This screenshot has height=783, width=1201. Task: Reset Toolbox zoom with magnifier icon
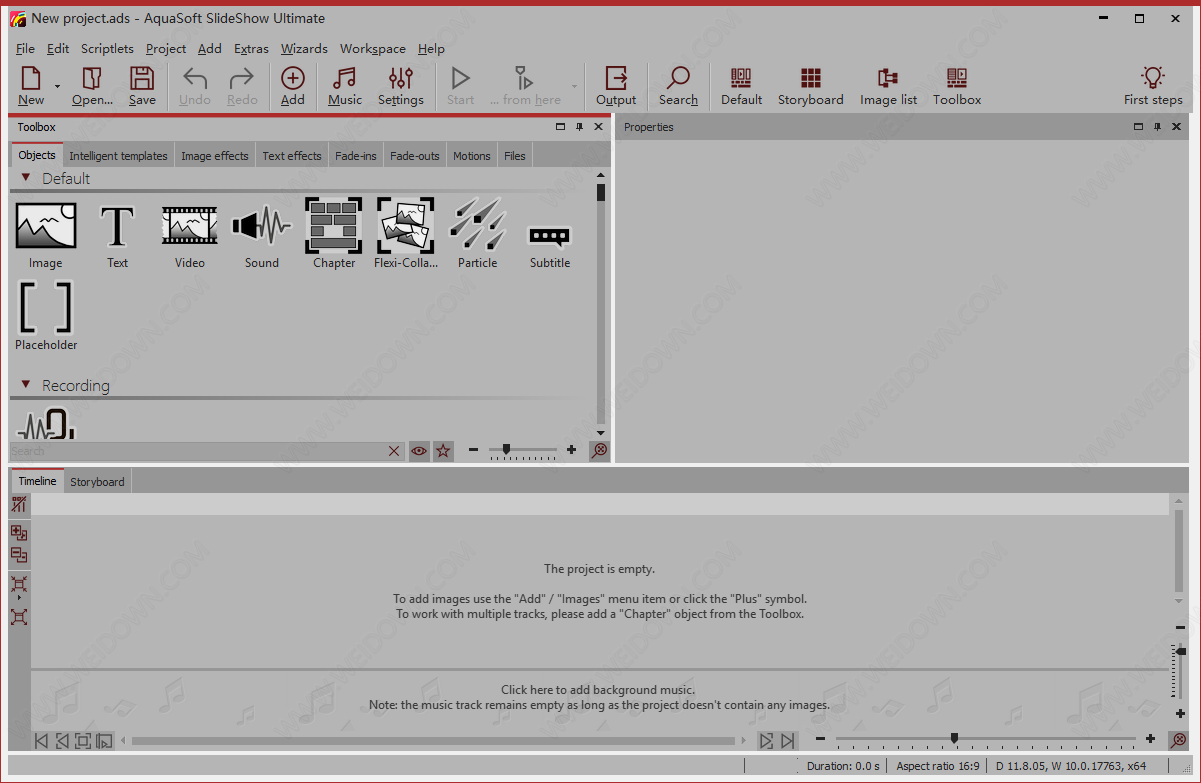[599, 451]
